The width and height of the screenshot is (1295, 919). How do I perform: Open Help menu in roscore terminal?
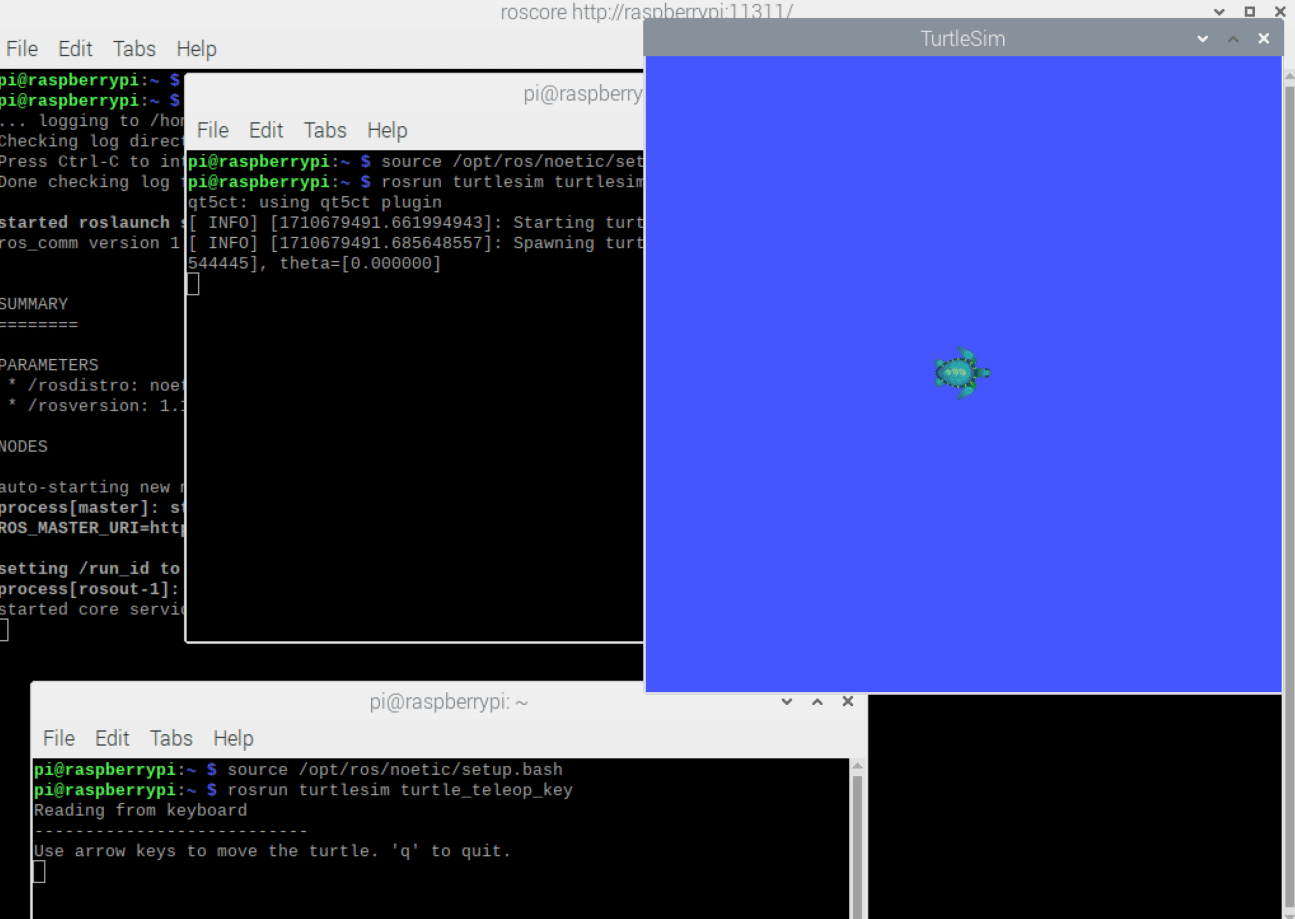click(196, 49)
